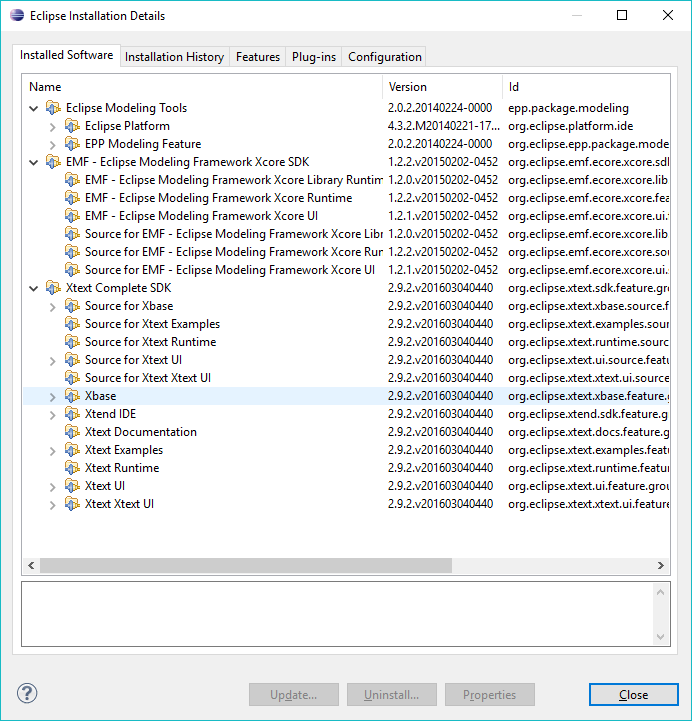Click icon of EMF Eclipse Modeling Framework Xcore Runtime
This screenshot has height=721, width=692.
(x=72, y=198)
